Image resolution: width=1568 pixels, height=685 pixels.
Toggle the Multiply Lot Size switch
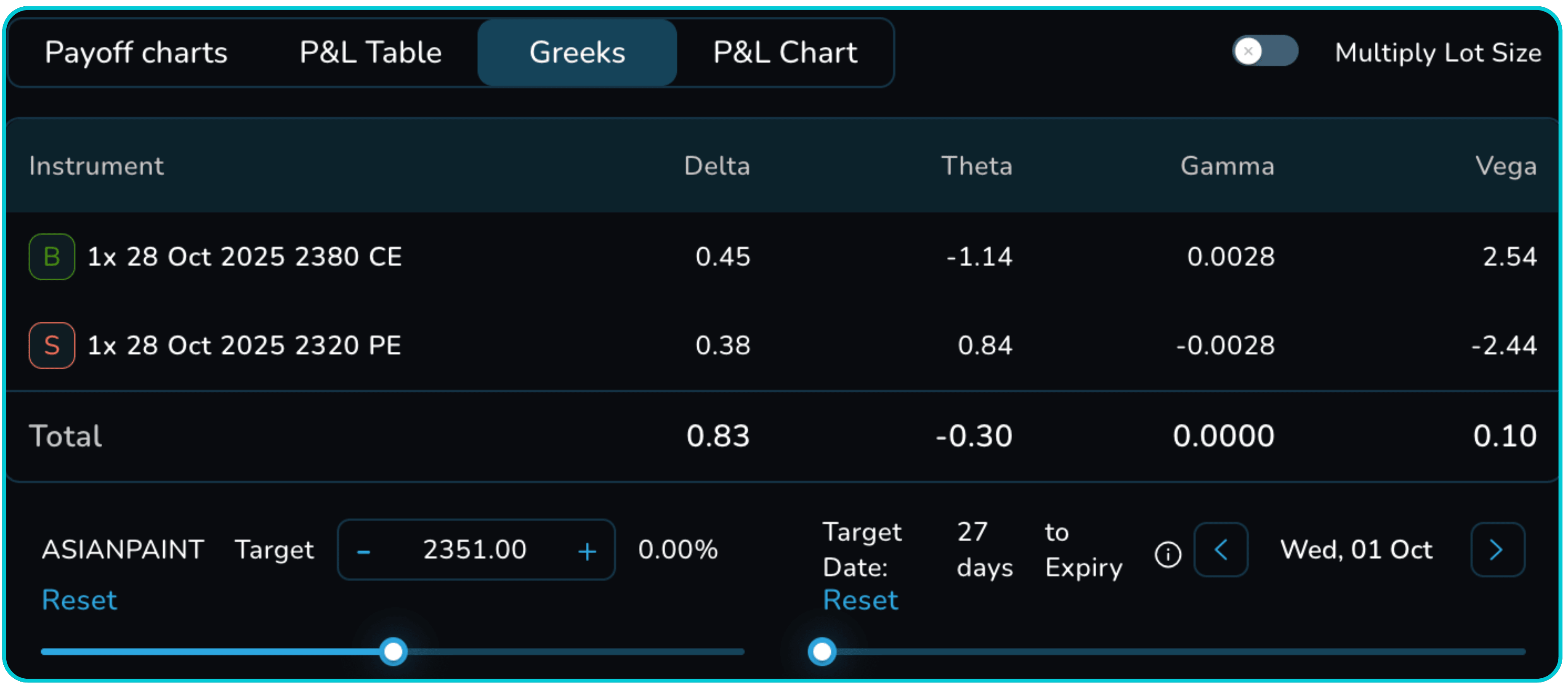coord(1264,51)
